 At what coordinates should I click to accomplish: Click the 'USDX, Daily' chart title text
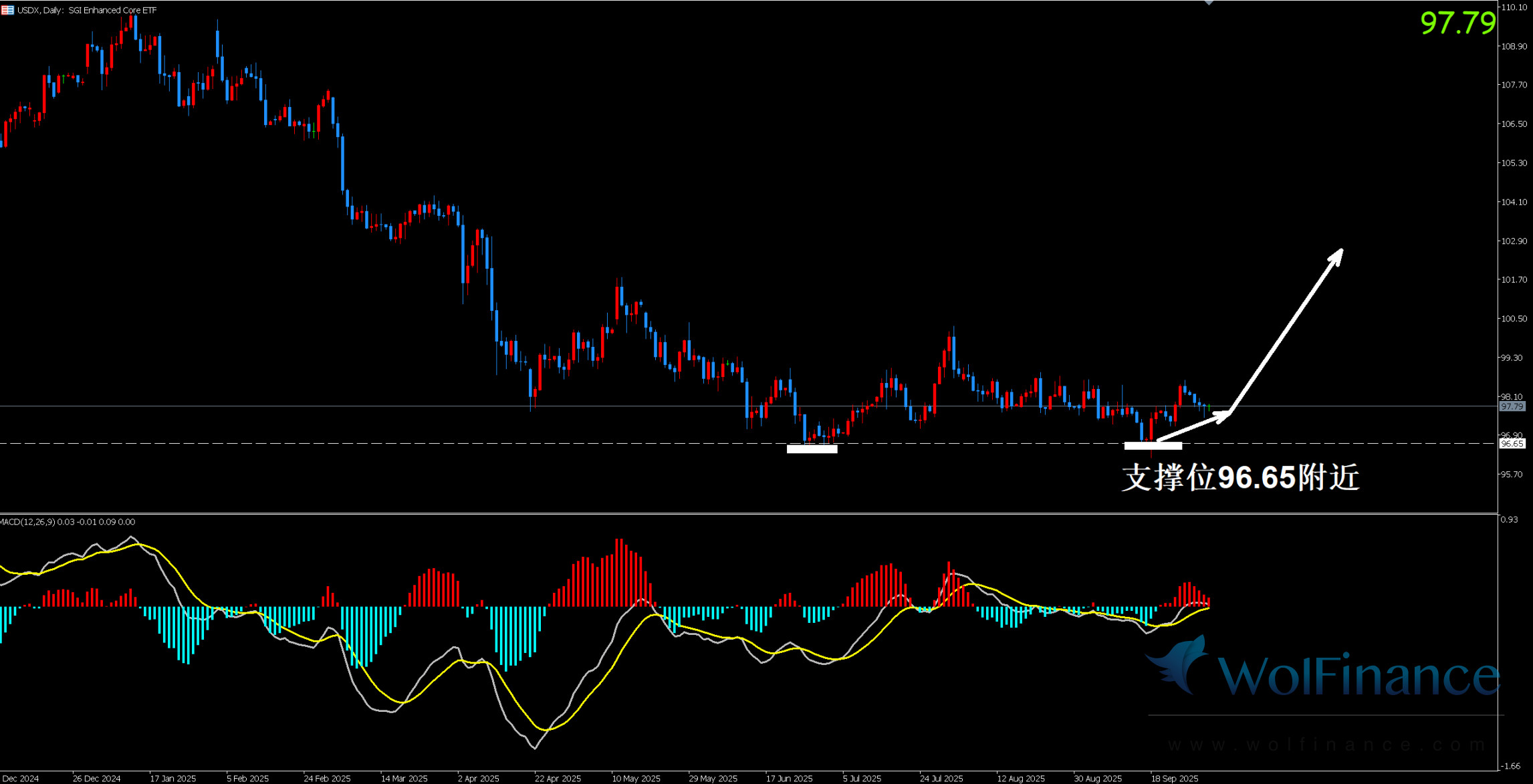(40, 10)
